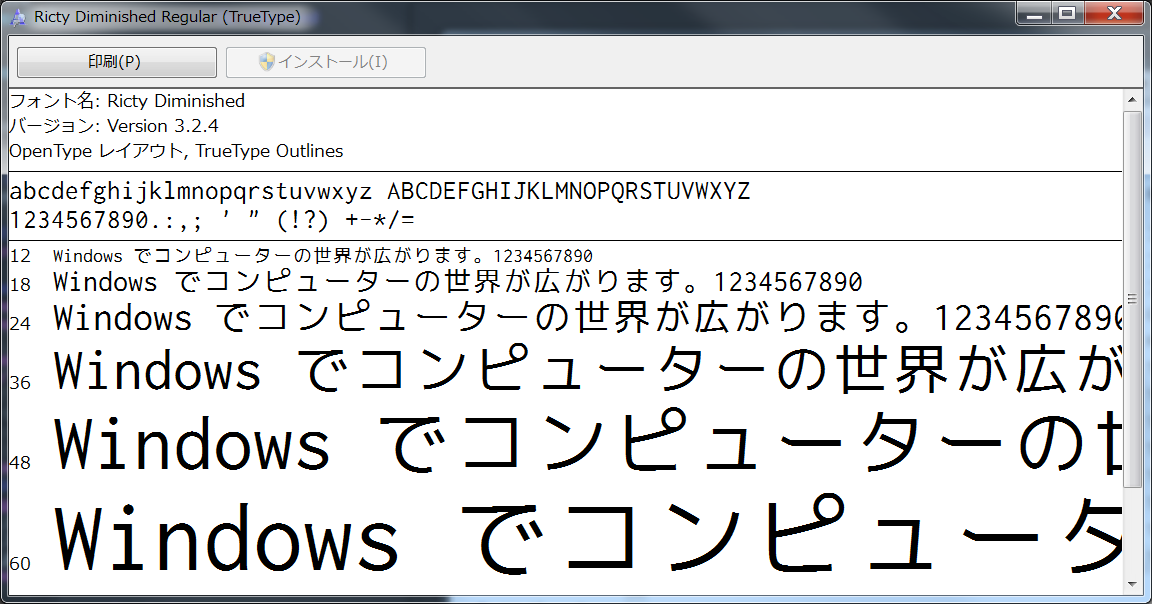Click the size 36 preview sentence
Image resolution: width=1152 pixels, height=604 pixels.
point(500,372)
